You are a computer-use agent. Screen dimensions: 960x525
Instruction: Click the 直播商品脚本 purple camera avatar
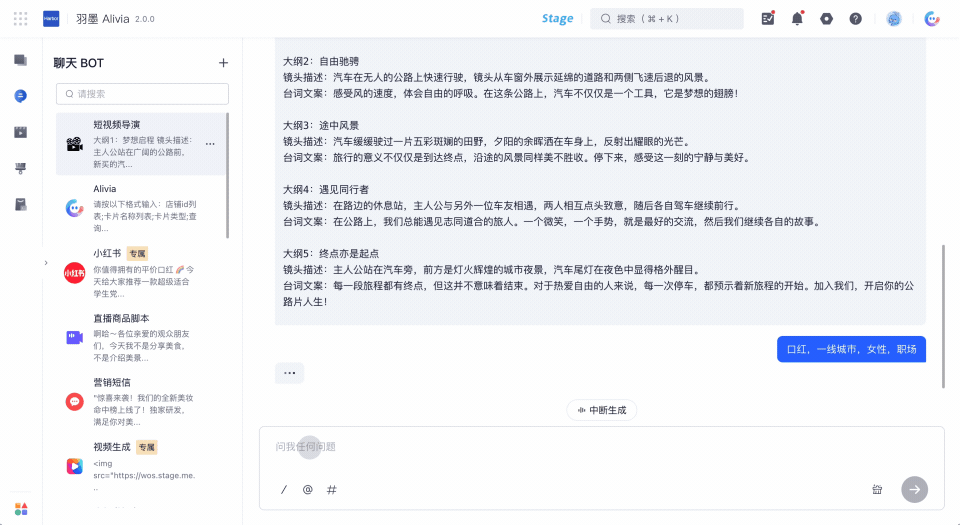tap(75, 337)
